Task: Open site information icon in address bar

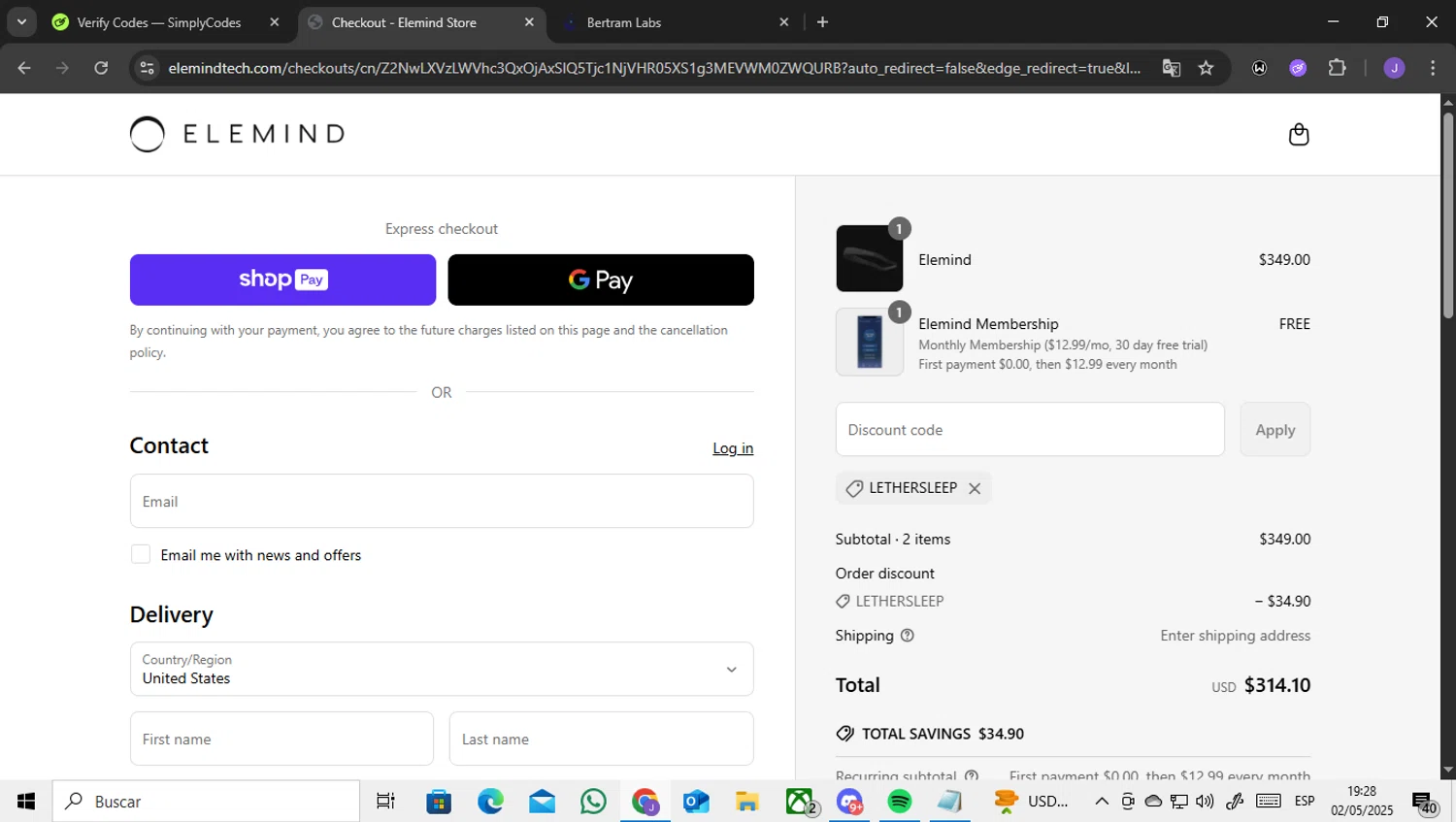Action: [x=147, y=68]
